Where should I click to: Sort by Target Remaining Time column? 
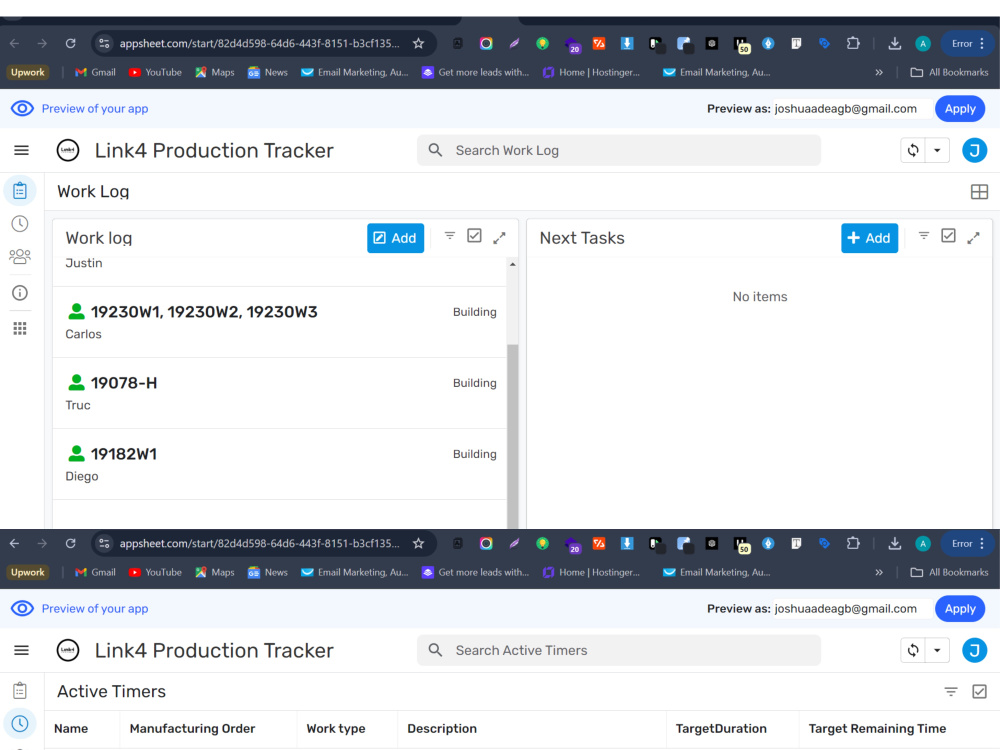(x=877, y=728)
